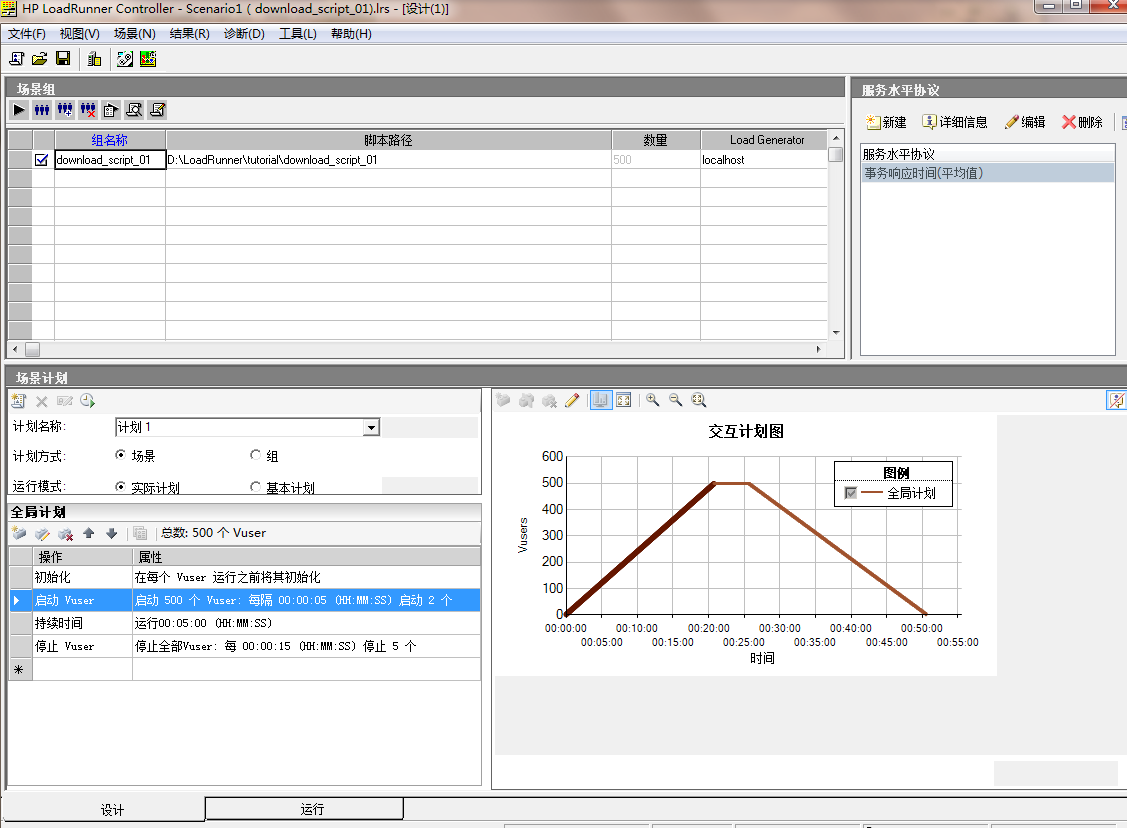Open the 计划 1 schedule name dropdown
1127x828 pixels.
tap(371, 427)
